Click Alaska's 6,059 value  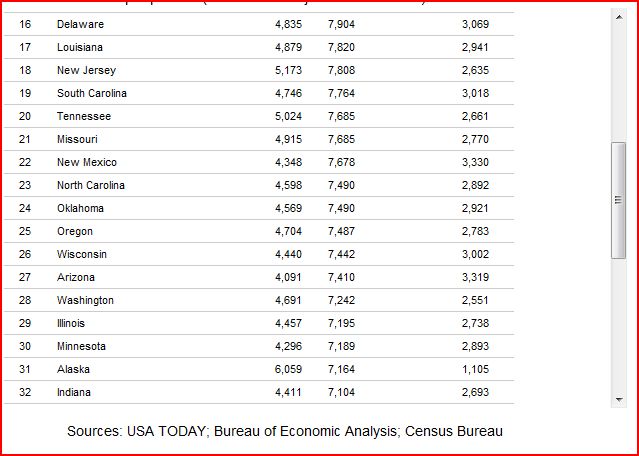coord(288,369)
